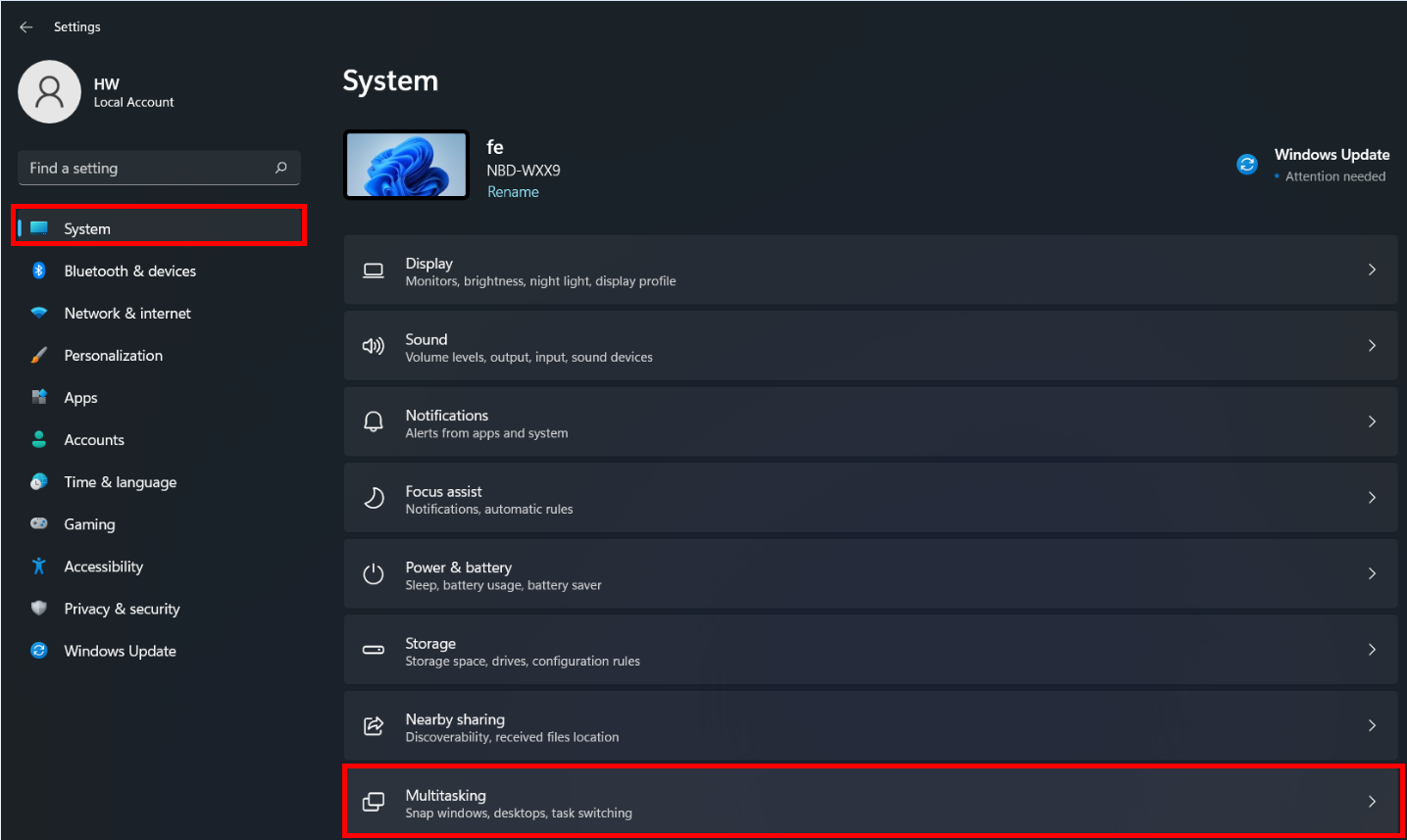
Task: Click the System monitor icon in sidebar
Action: (x=39, y=228)
